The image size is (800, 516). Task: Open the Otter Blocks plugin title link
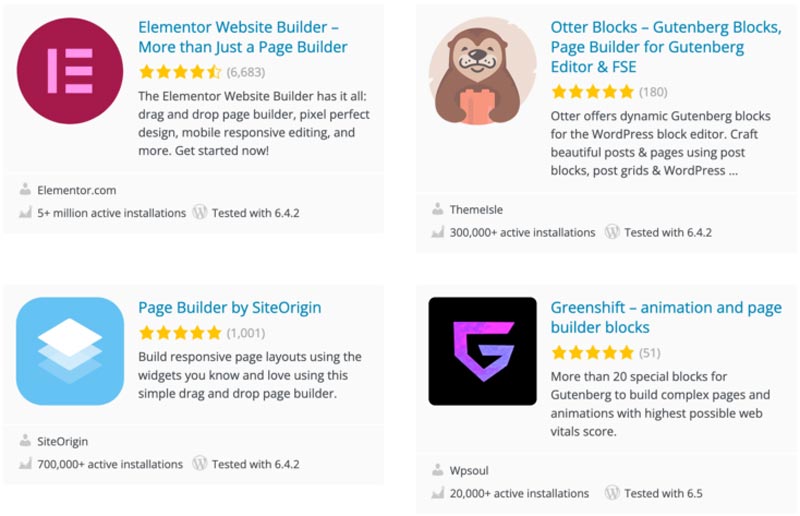(665, 46)
